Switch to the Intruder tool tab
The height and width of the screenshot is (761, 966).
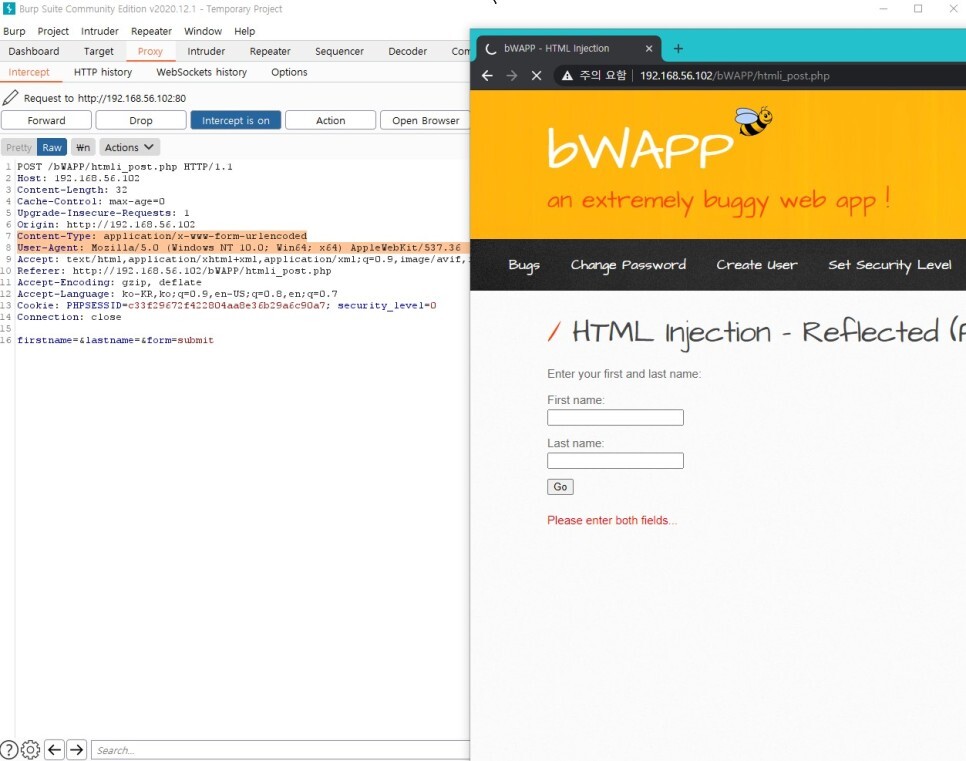pos(206,51)
